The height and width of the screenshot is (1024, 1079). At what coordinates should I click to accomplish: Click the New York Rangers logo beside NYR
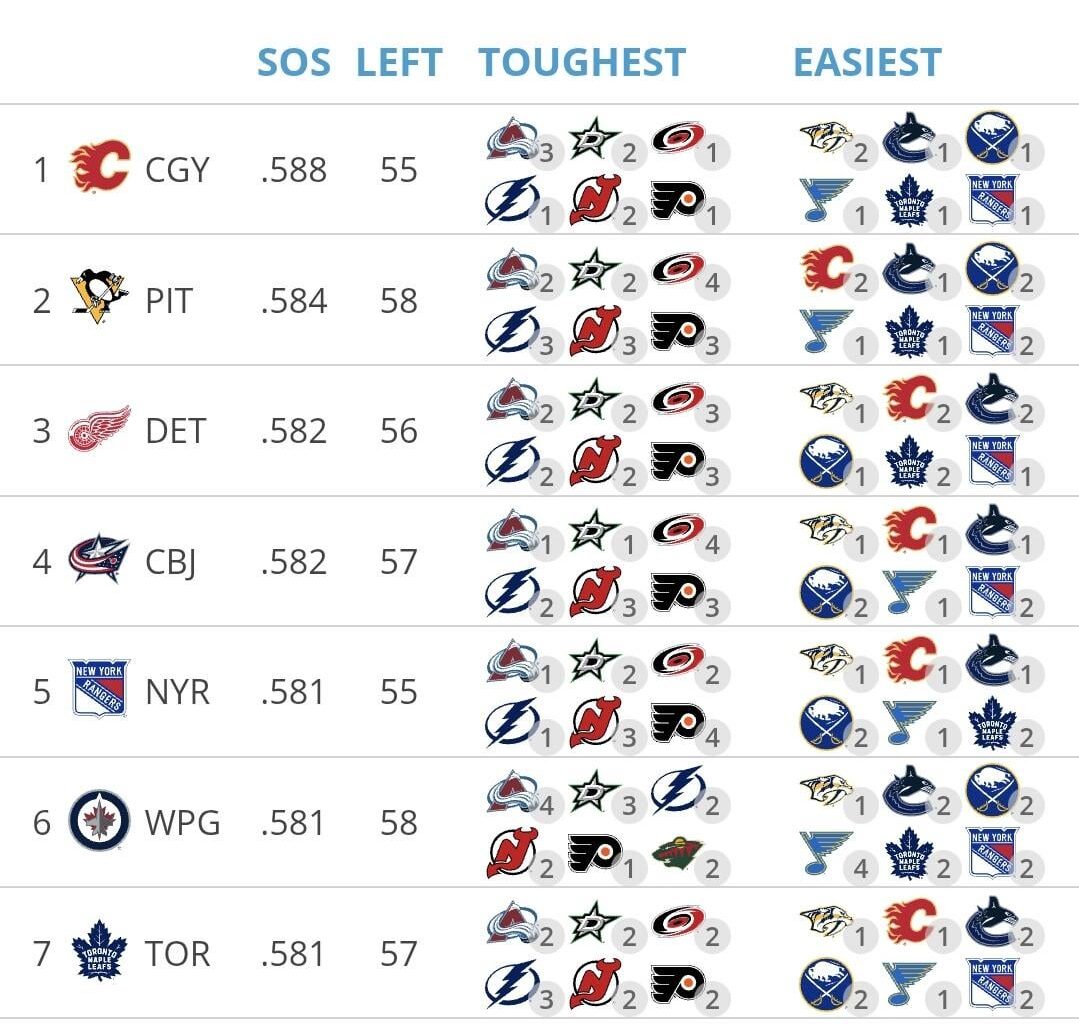(100, 691)
